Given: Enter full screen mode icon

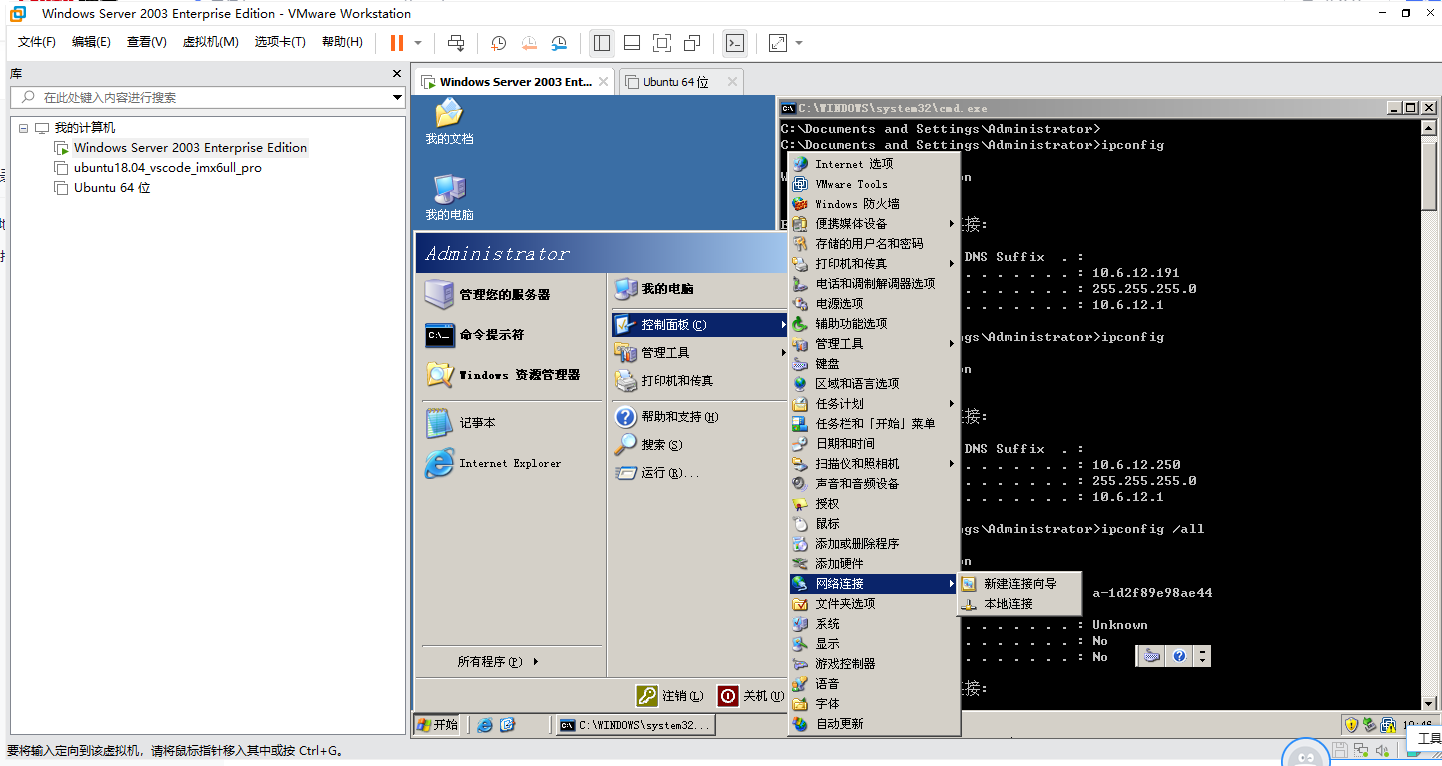Looking at the screenshot, I should [x=662, y=43].
